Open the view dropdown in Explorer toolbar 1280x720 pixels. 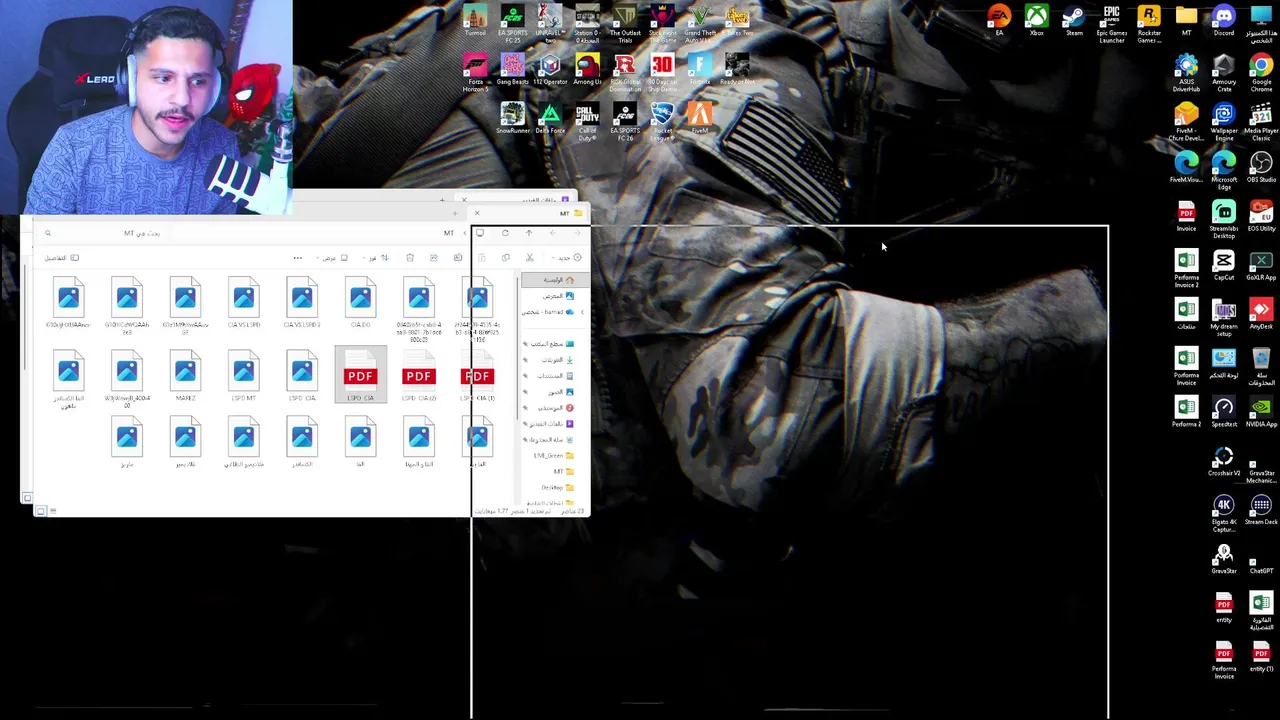[334, 258]
